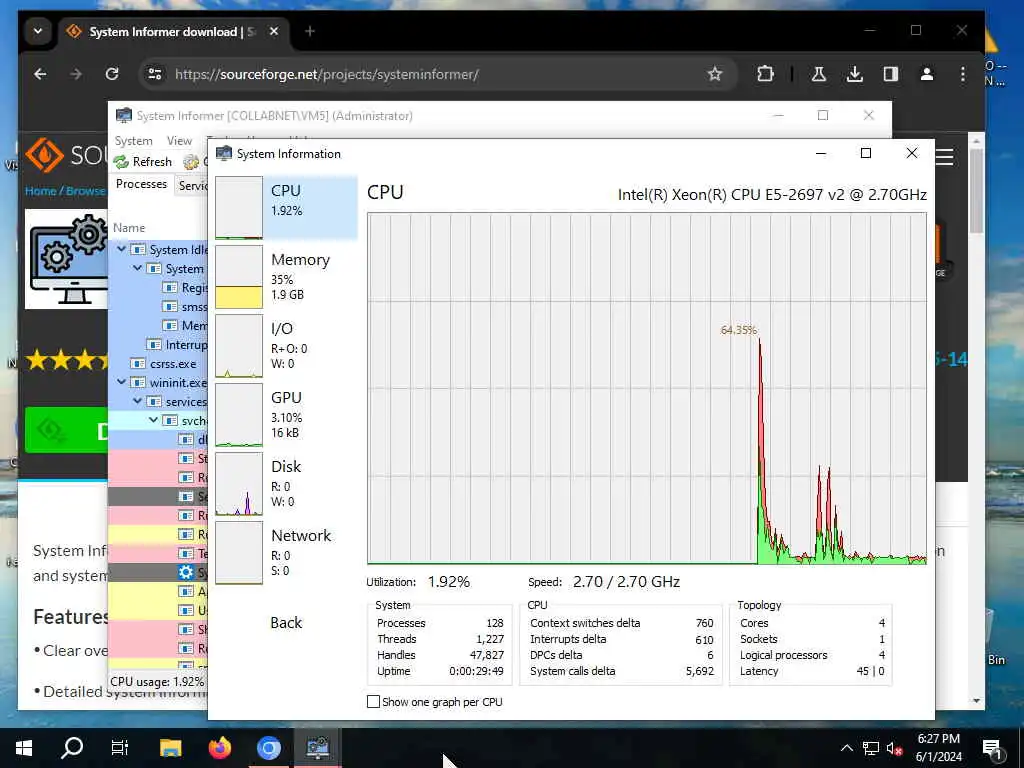The width and height of the screenshot is (1024, 768).
Task: Collapse the System Idle process tree node
Action: [x=121, y=249]
